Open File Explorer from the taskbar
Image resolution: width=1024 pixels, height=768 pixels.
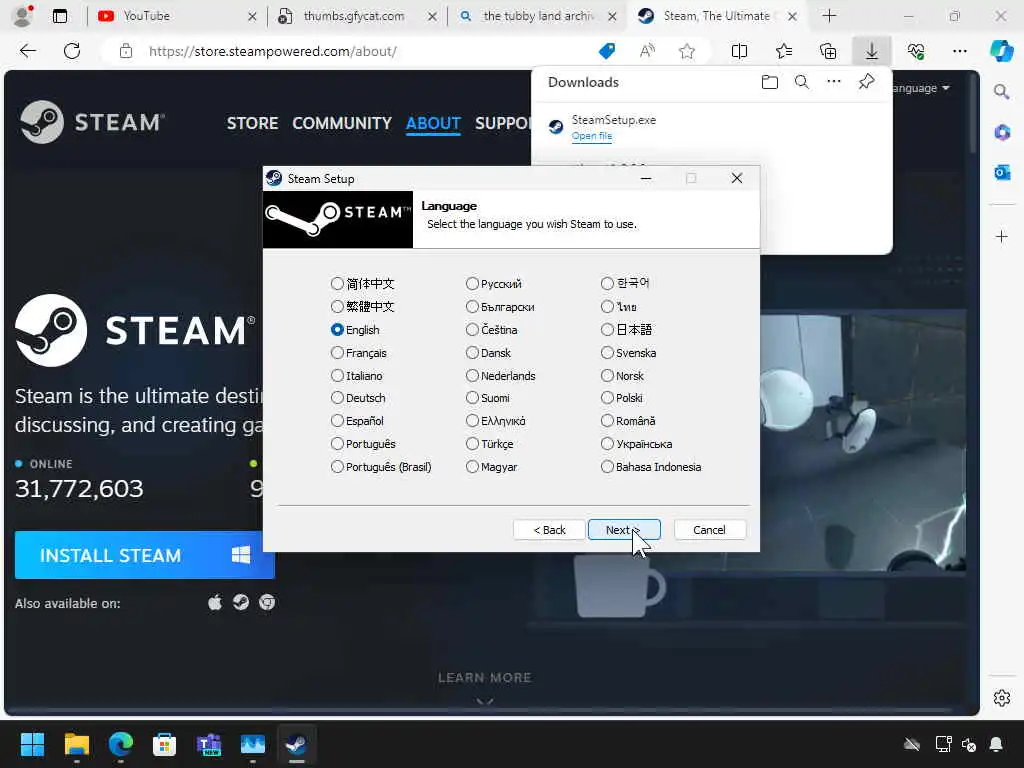point(76,744)
